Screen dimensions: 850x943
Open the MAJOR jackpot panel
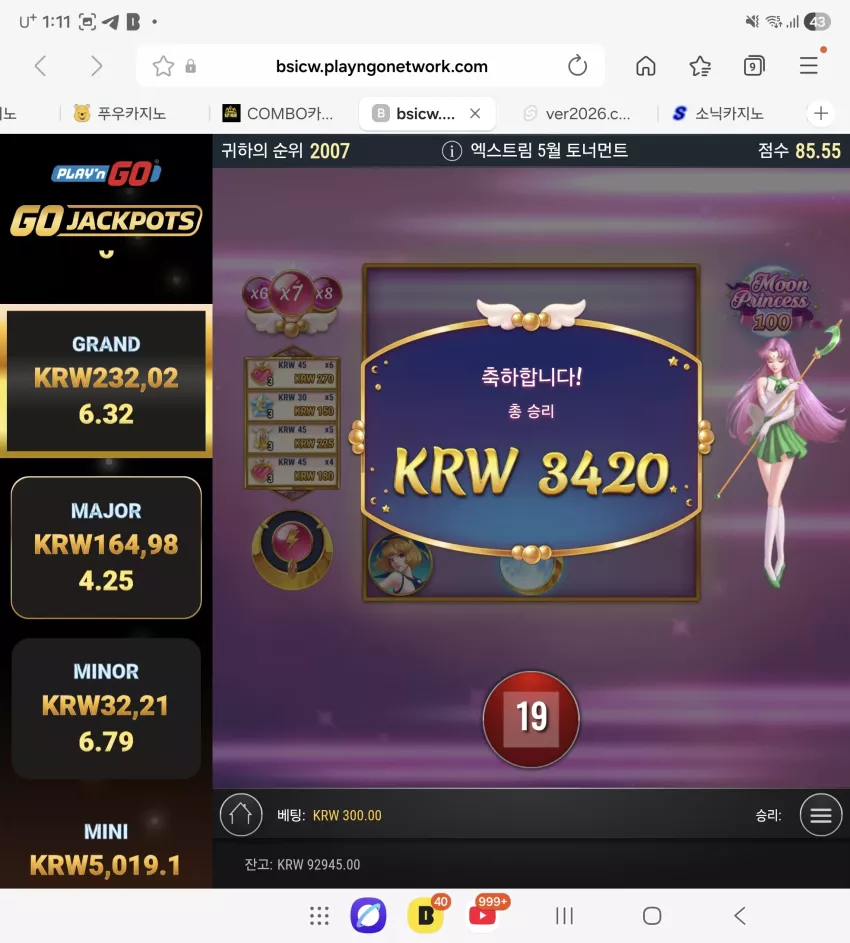click(x=106, y=547)
